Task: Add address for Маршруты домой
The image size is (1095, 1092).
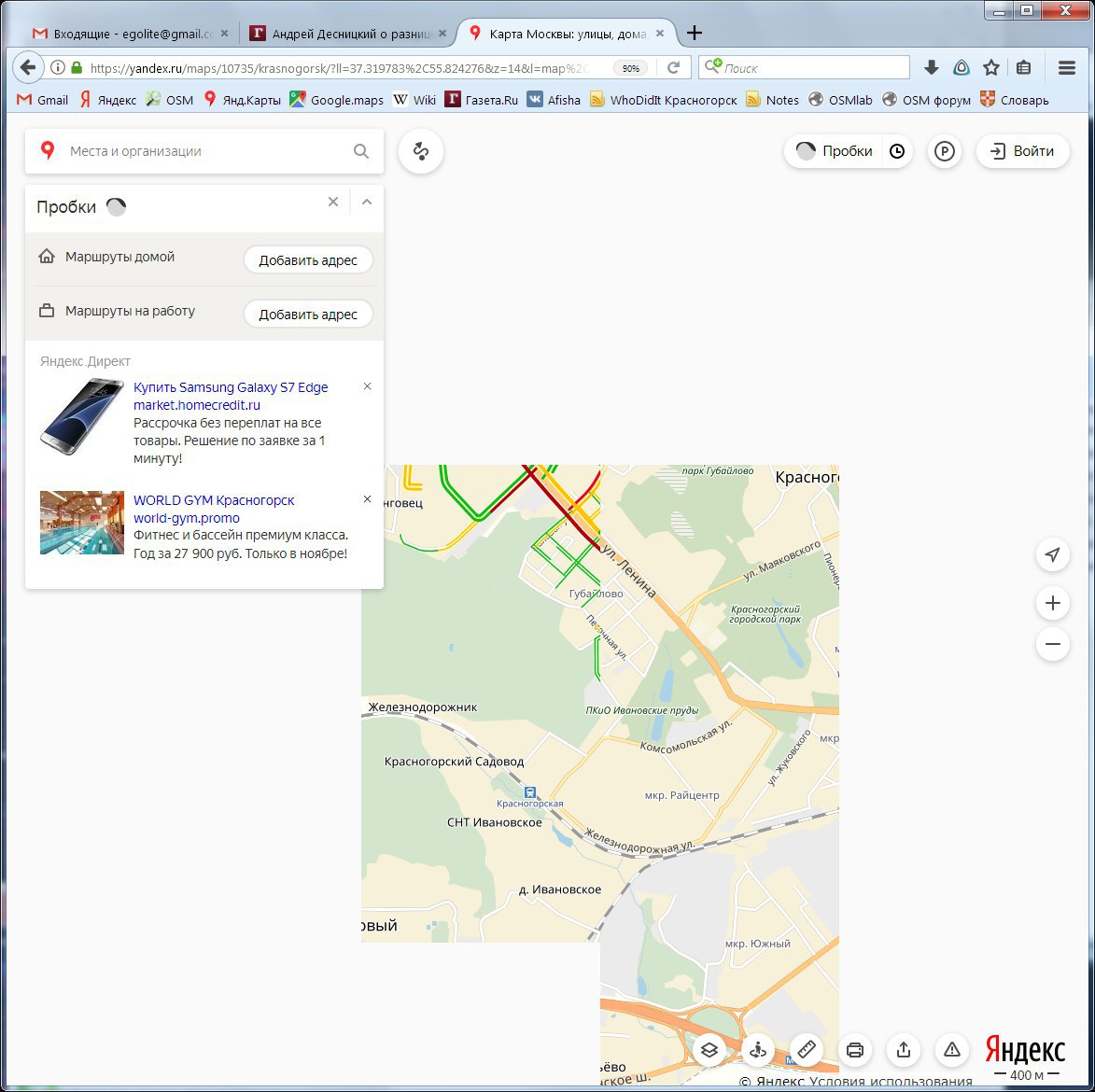Action: pos(308,260)
